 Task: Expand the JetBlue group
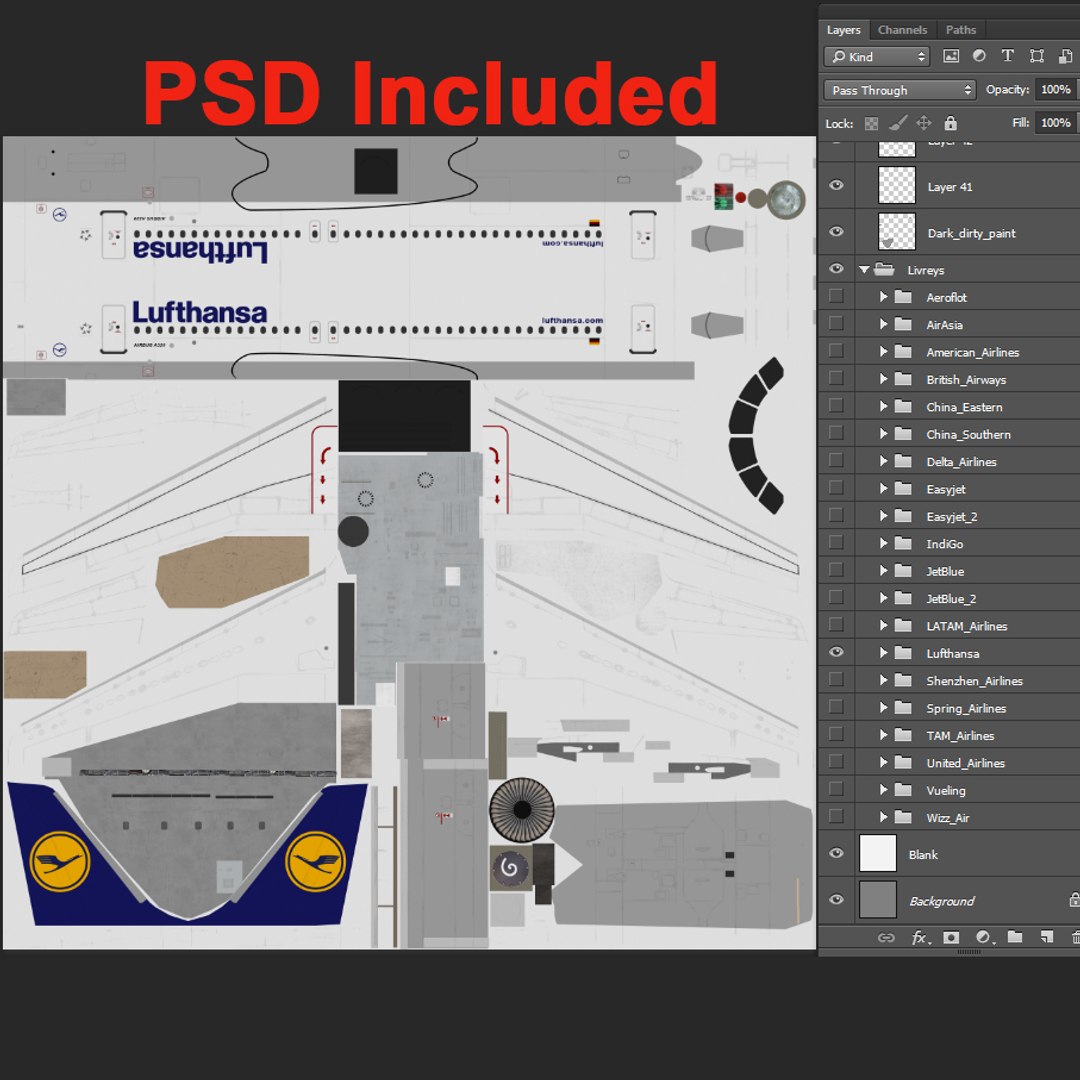[884, 570]
